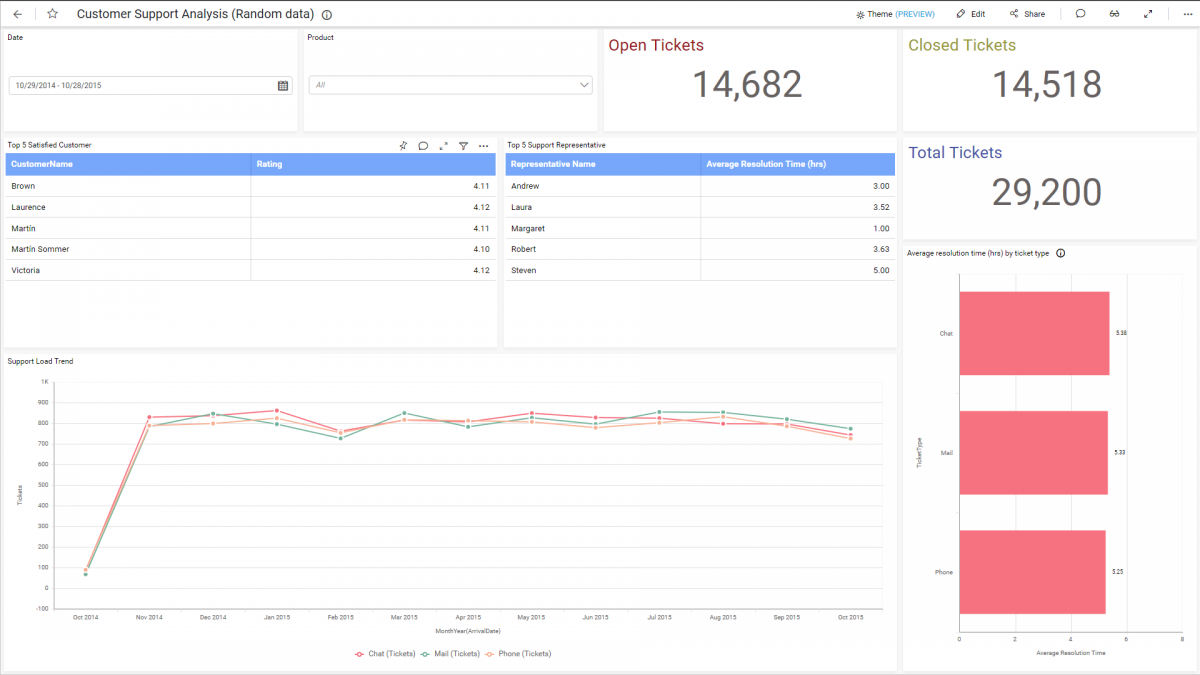Pin the Top 5 Satisfied Customer widget
Image resolution: width=1200 pixels, height=675 pixels.
coord(403,145)
